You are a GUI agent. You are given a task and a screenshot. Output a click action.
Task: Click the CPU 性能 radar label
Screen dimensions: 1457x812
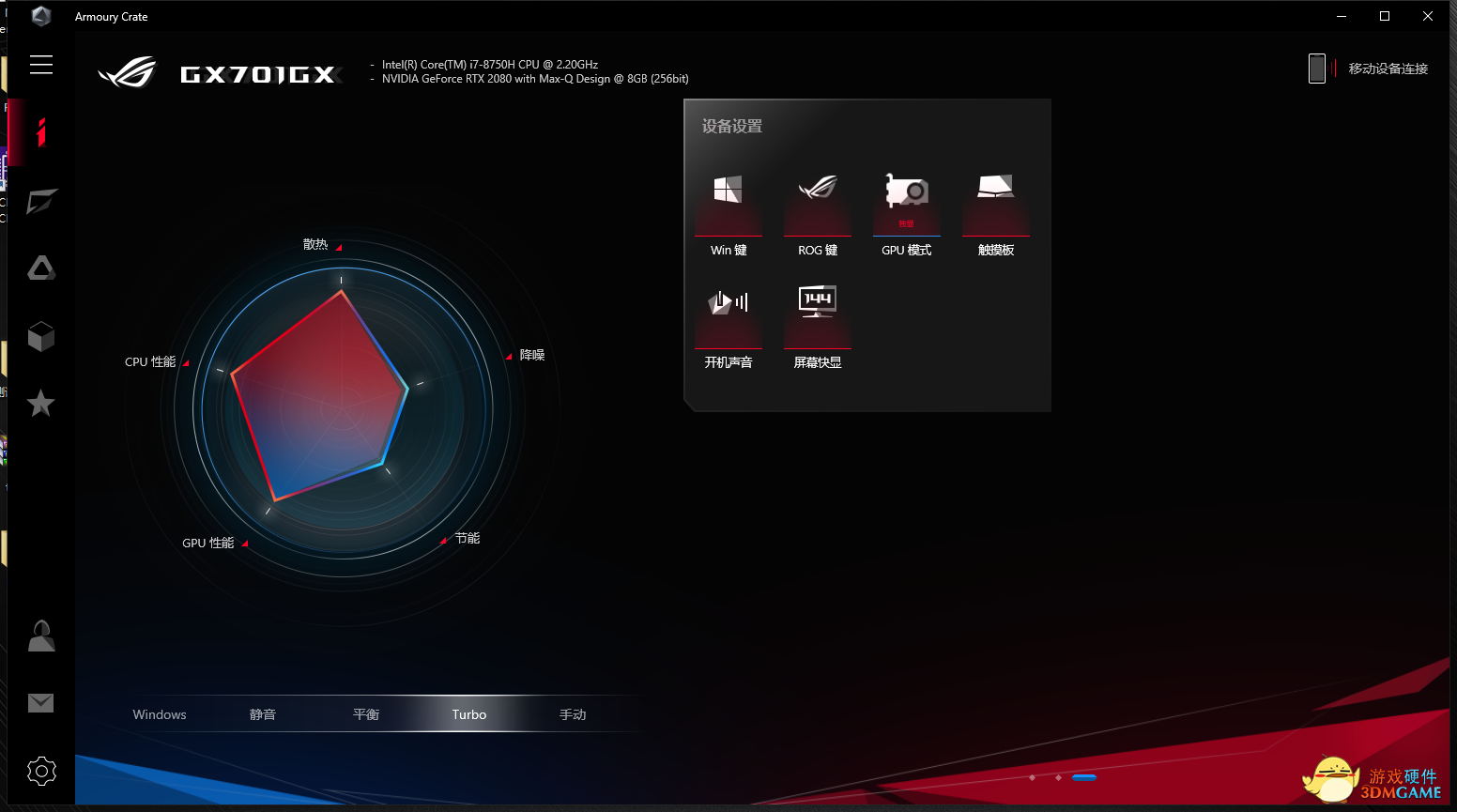(150, 361)
